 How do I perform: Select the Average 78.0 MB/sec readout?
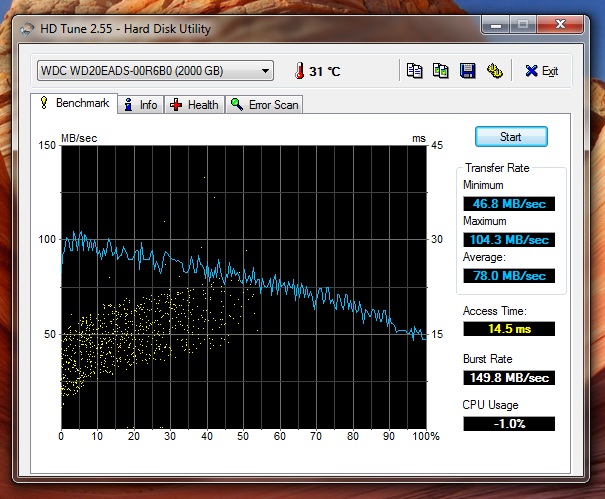pyautogui.click(x=508, y=275)
